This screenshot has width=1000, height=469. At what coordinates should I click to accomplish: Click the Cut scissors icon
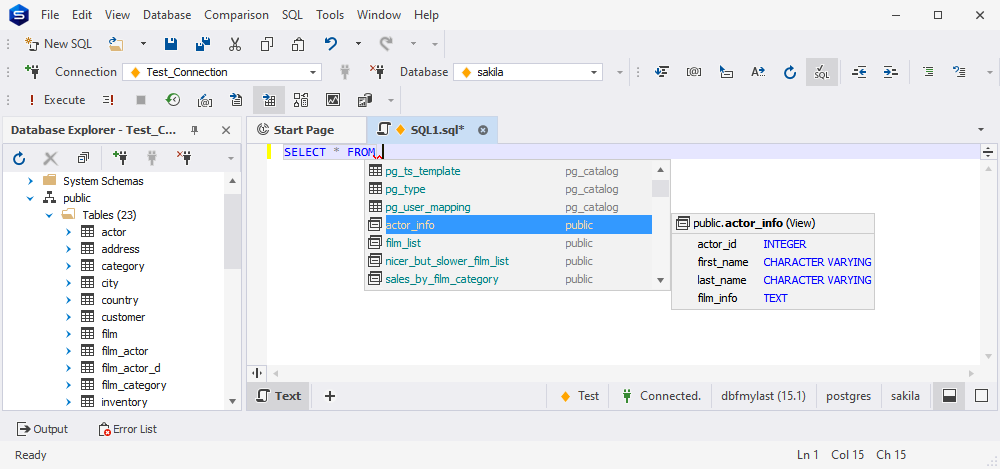pyautogui.click(x=235, y=44)
